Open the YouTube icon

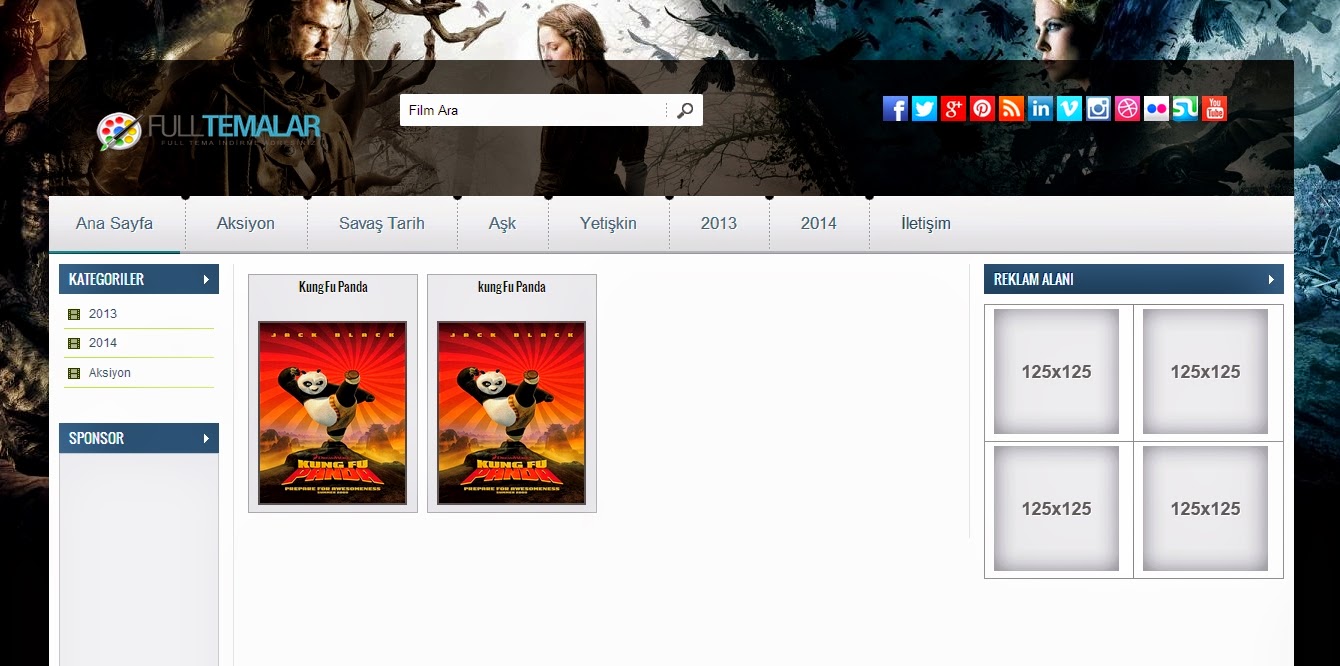coord(1214,109)
